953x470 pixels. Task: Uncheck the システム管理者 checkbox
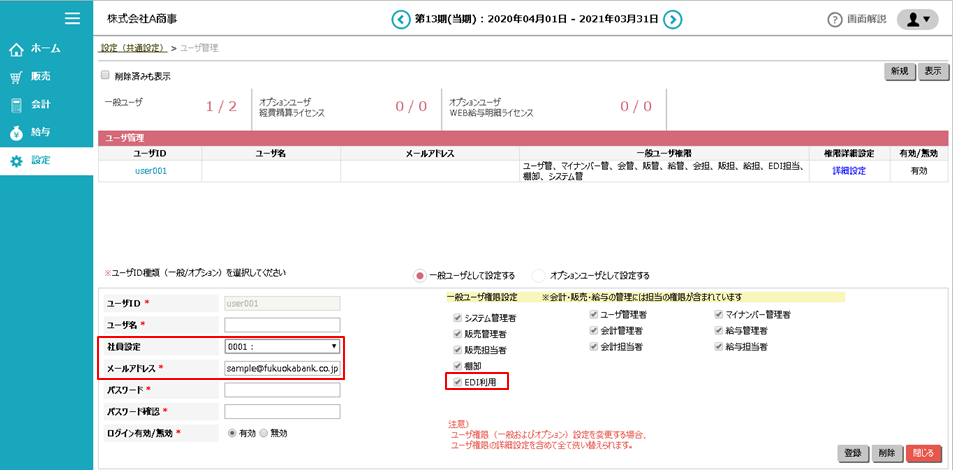[x=457, y=314]
